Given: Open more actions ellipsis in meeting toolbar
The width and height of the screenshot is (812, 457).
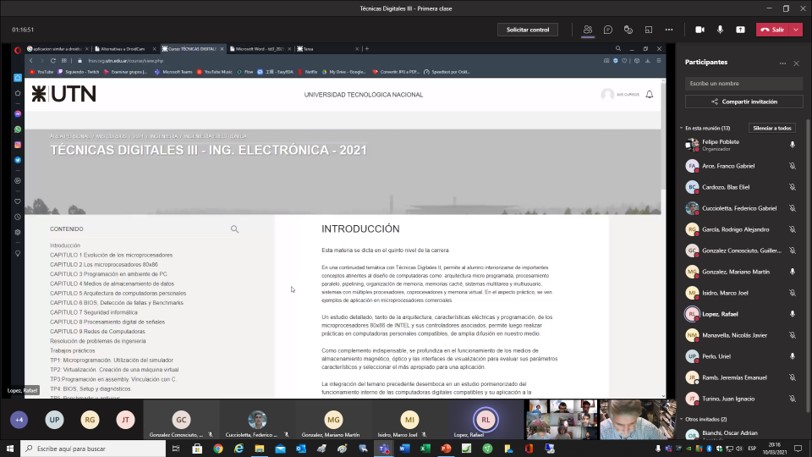Looking at the screenshot, I should [669, 30].
